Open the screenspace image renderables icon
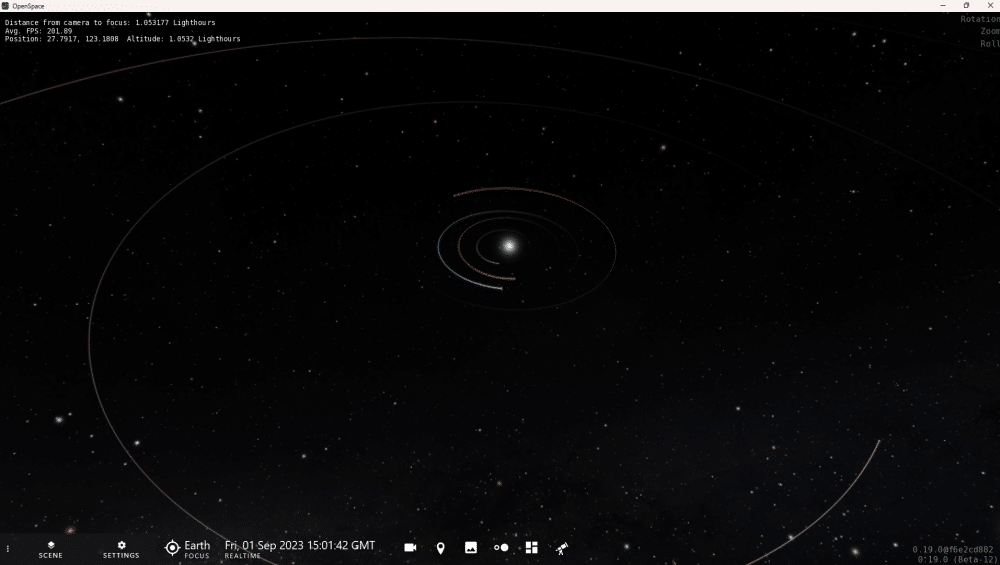This screenshot has height=565, width=1000. 471,548
